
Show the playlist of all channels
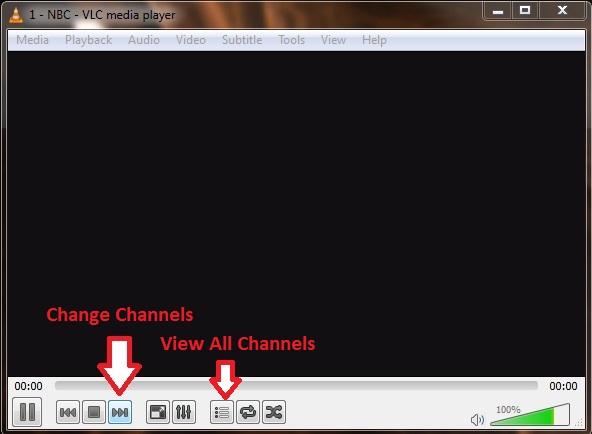[x=222, y=412]
